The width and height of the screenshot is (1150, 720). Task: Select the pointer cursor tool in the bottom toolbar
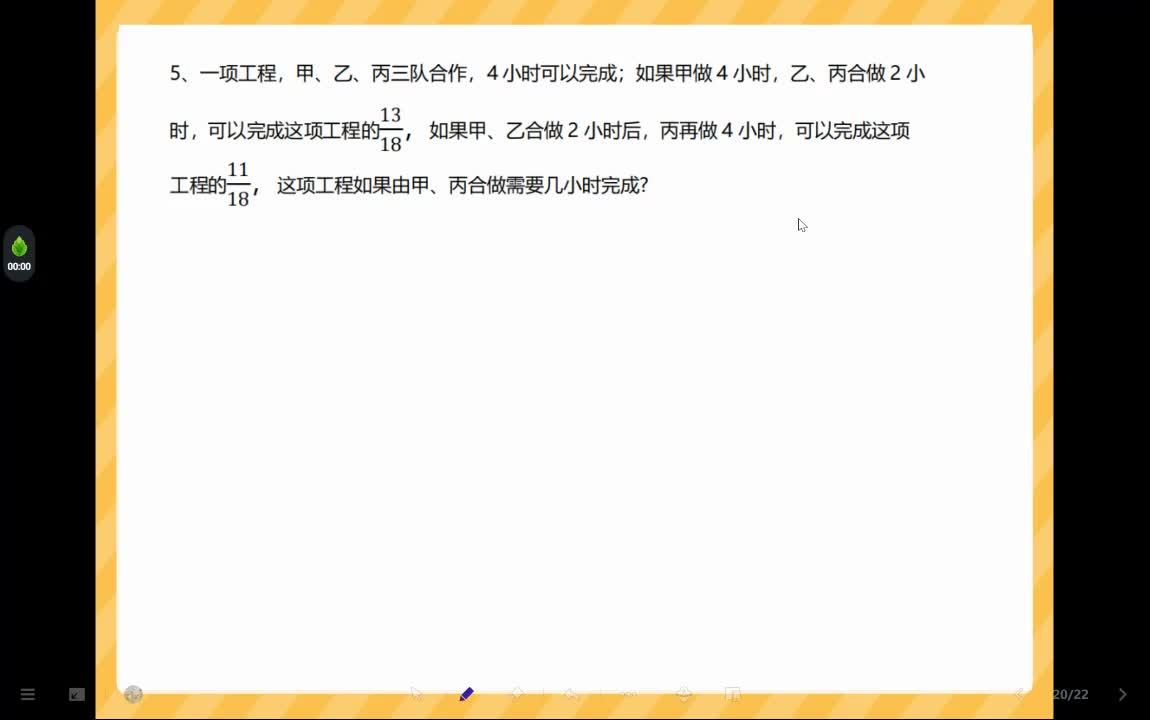tap(417, 694)
